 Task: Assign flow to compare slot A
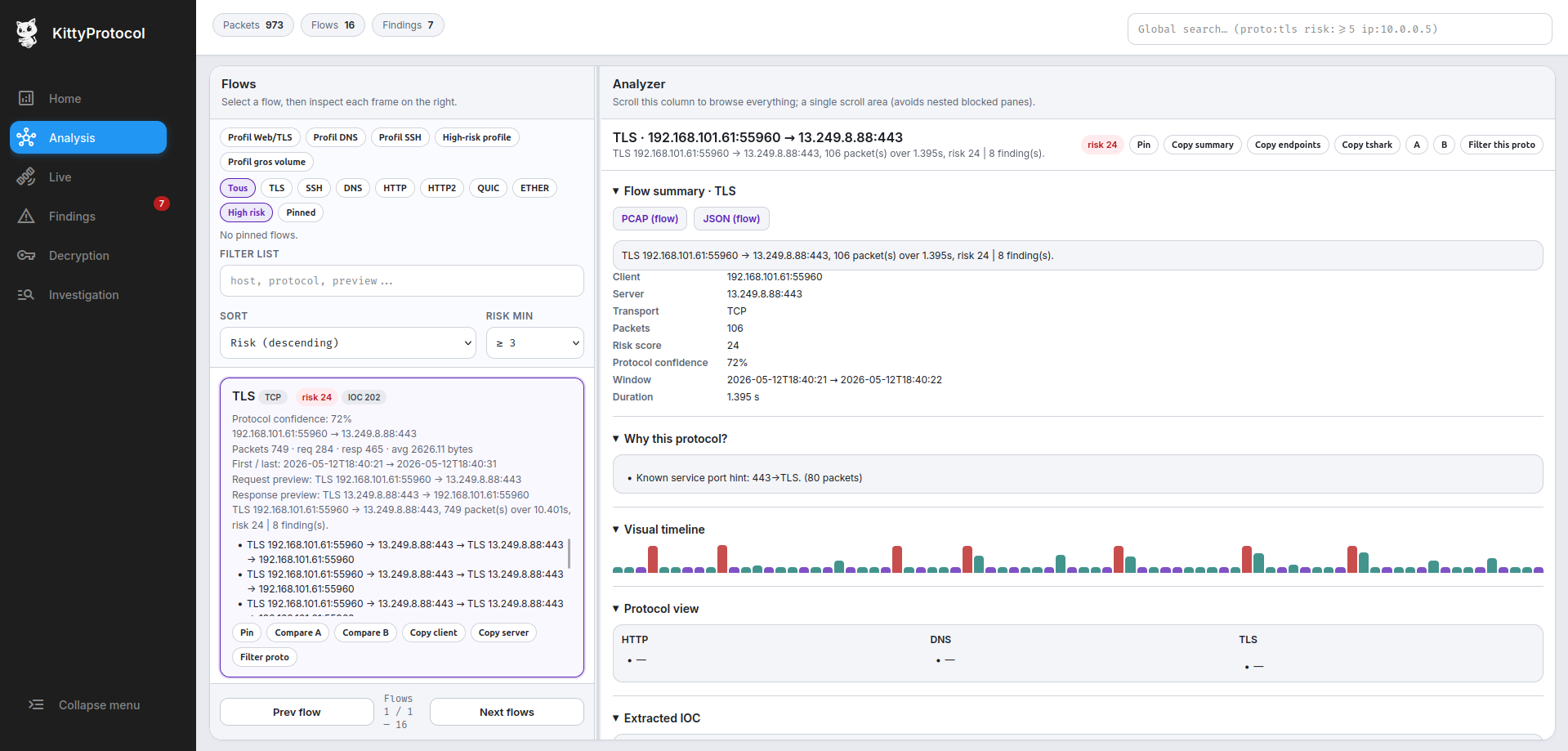[1417, 145]
